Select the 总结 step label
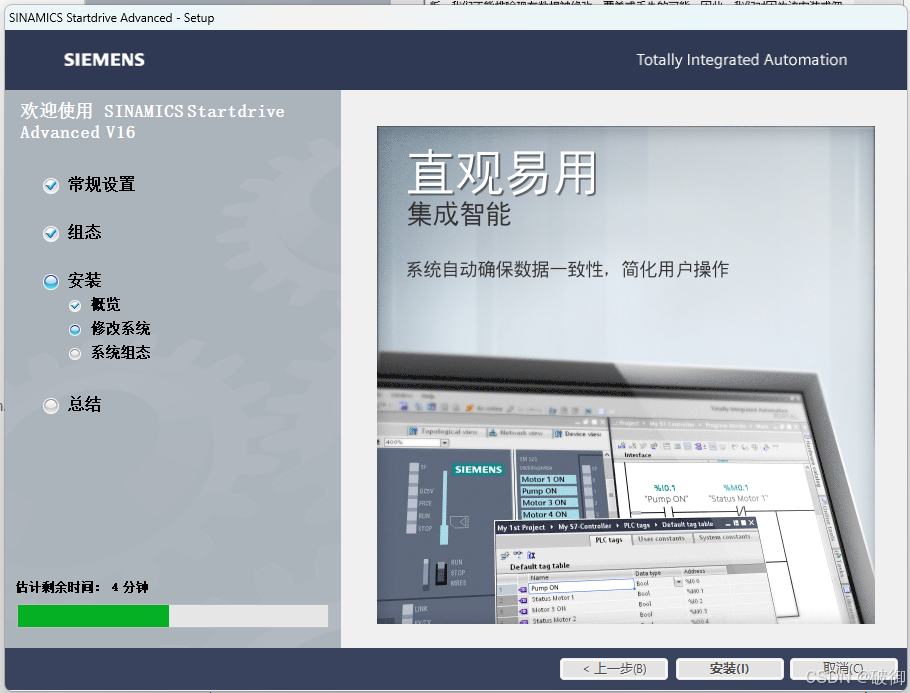This screenshot has width=910, height=693. click(x=85, y=404)
